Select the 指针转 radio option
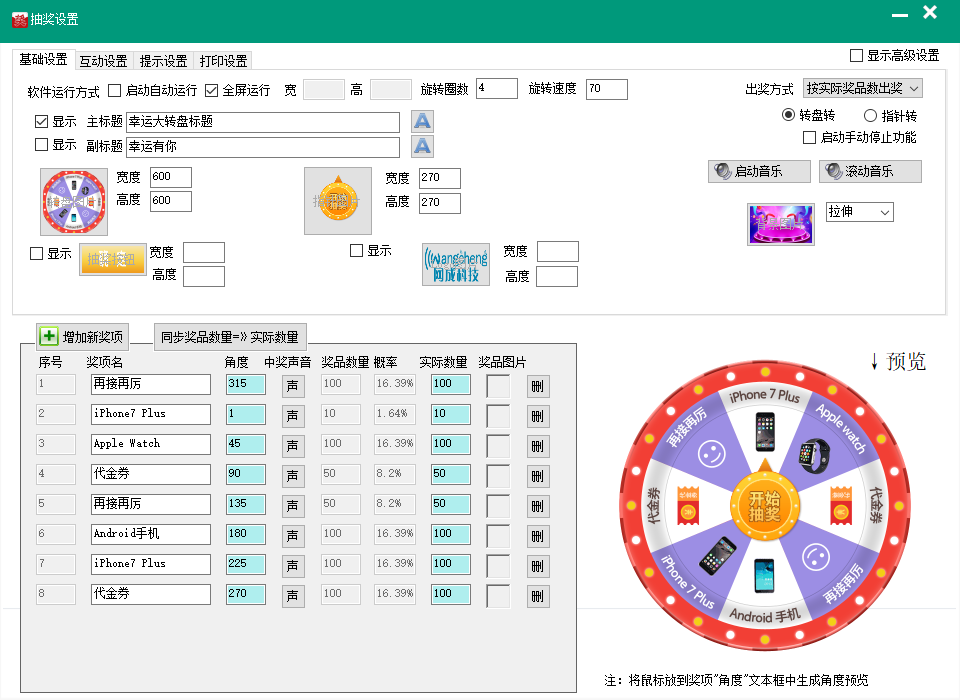 (x=870, y=116)
